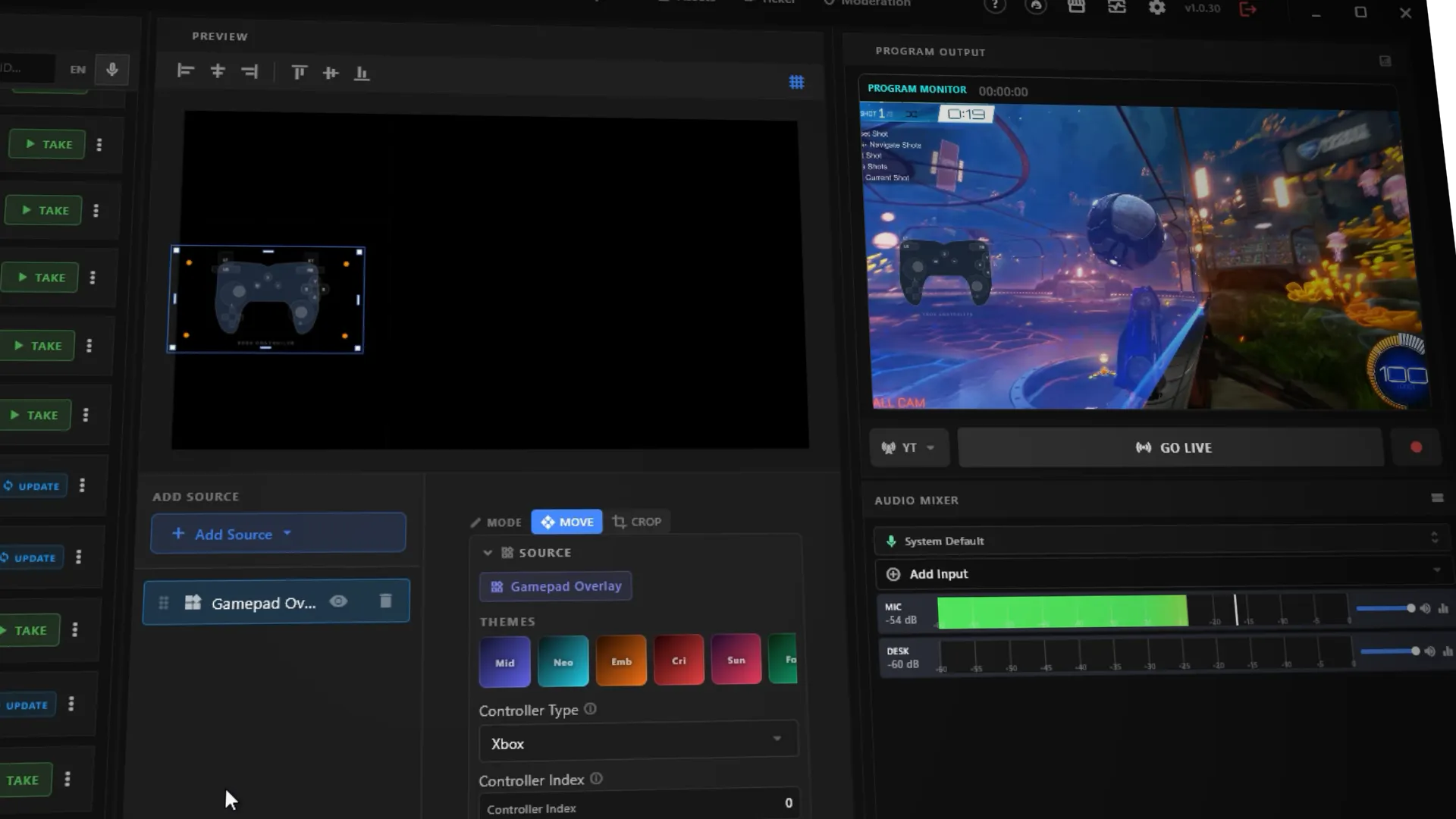Start streaming with GO LIVE

[x=1172, y=447]
